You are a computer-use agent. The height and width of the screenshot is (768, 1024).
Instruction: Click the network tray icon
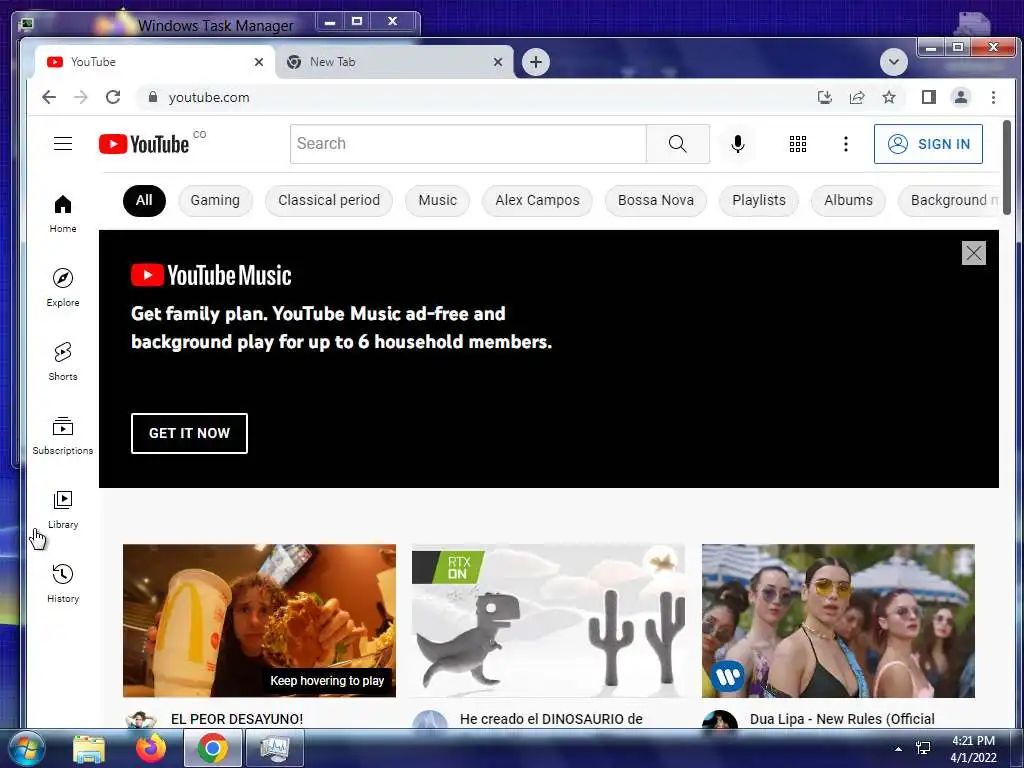(923, 748)
